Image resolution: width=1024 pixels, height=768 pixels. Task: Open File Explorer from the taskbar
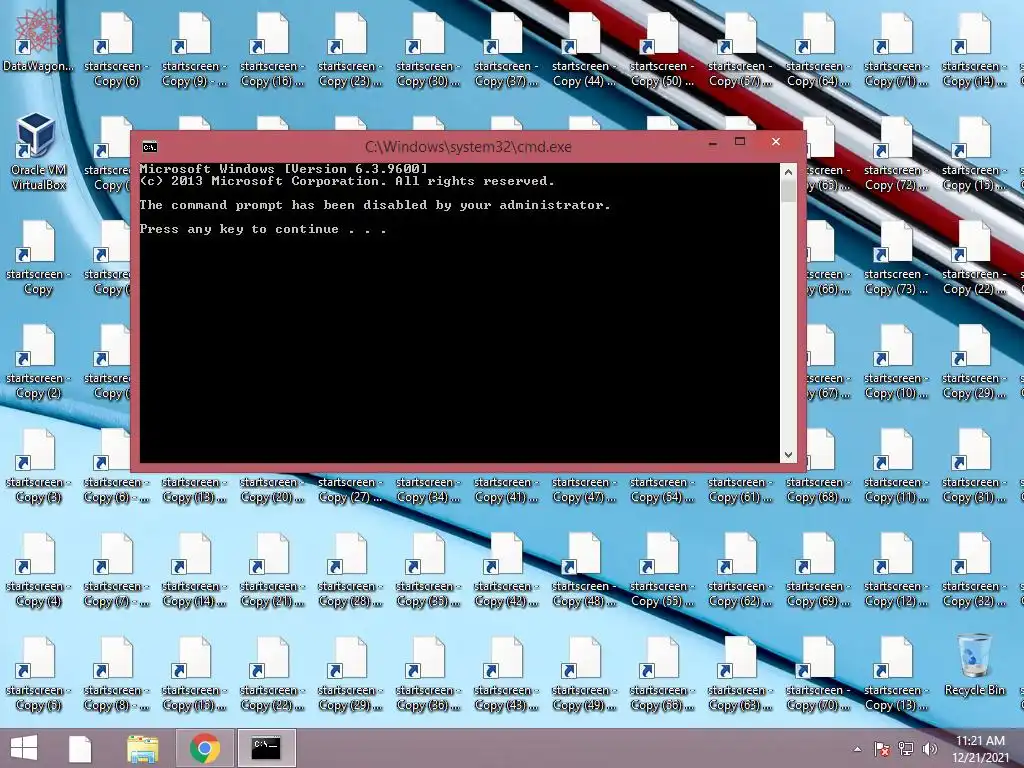pyautogui.click(x=142, y=748)
